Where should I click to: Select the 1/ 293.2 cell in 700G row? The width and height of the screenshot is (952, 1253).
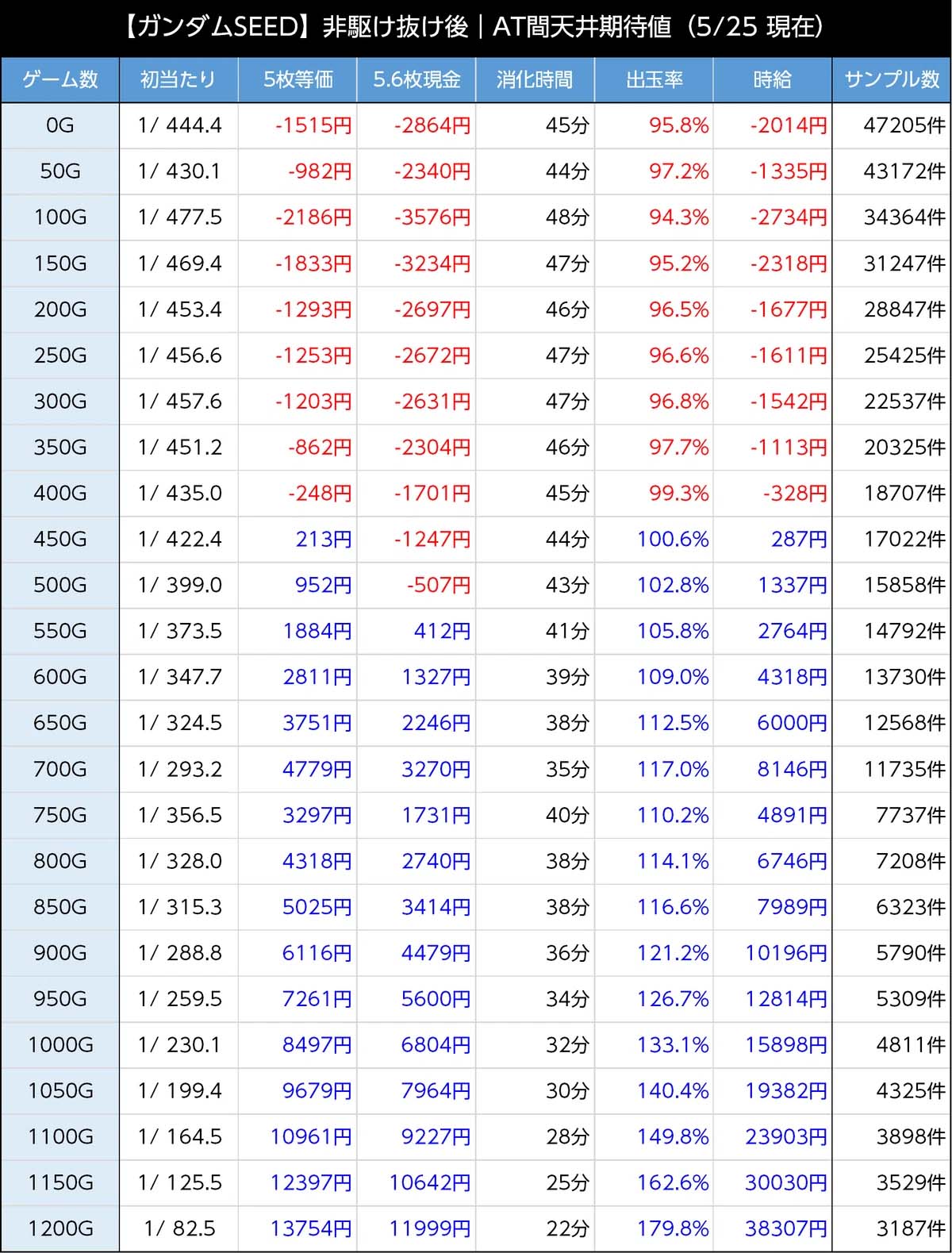pos(179,770)
